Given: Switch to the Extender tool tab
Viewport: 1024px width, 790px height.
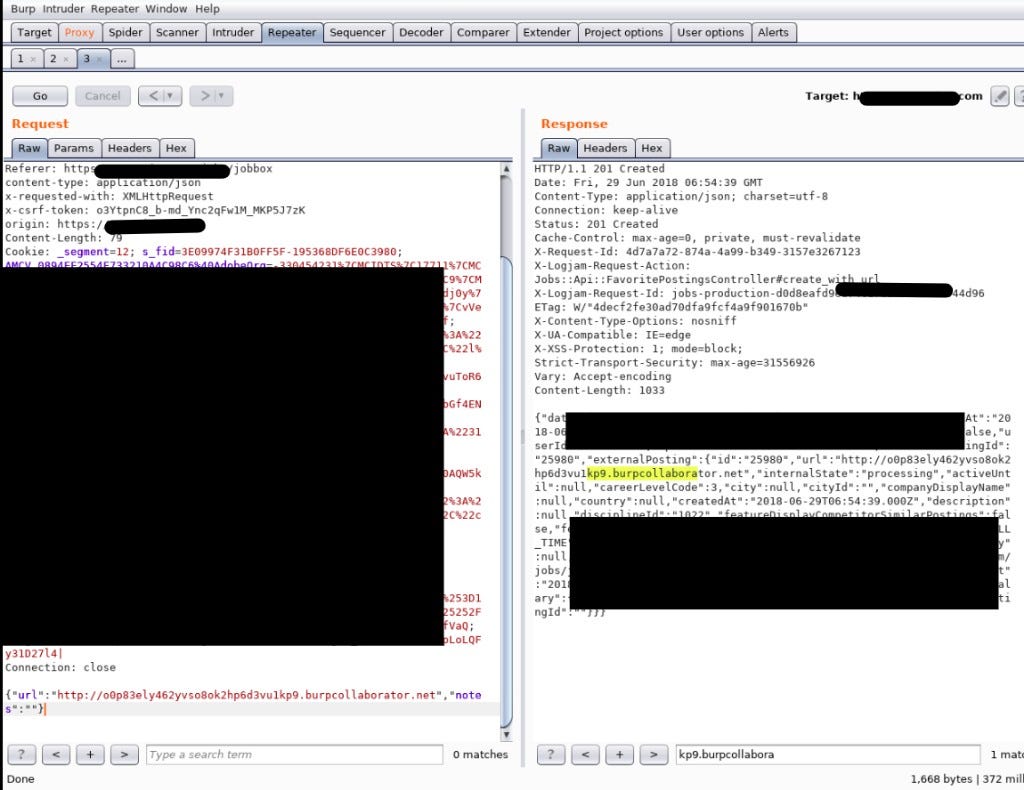Looking at the screenshot, I should (x=547, y=33).
